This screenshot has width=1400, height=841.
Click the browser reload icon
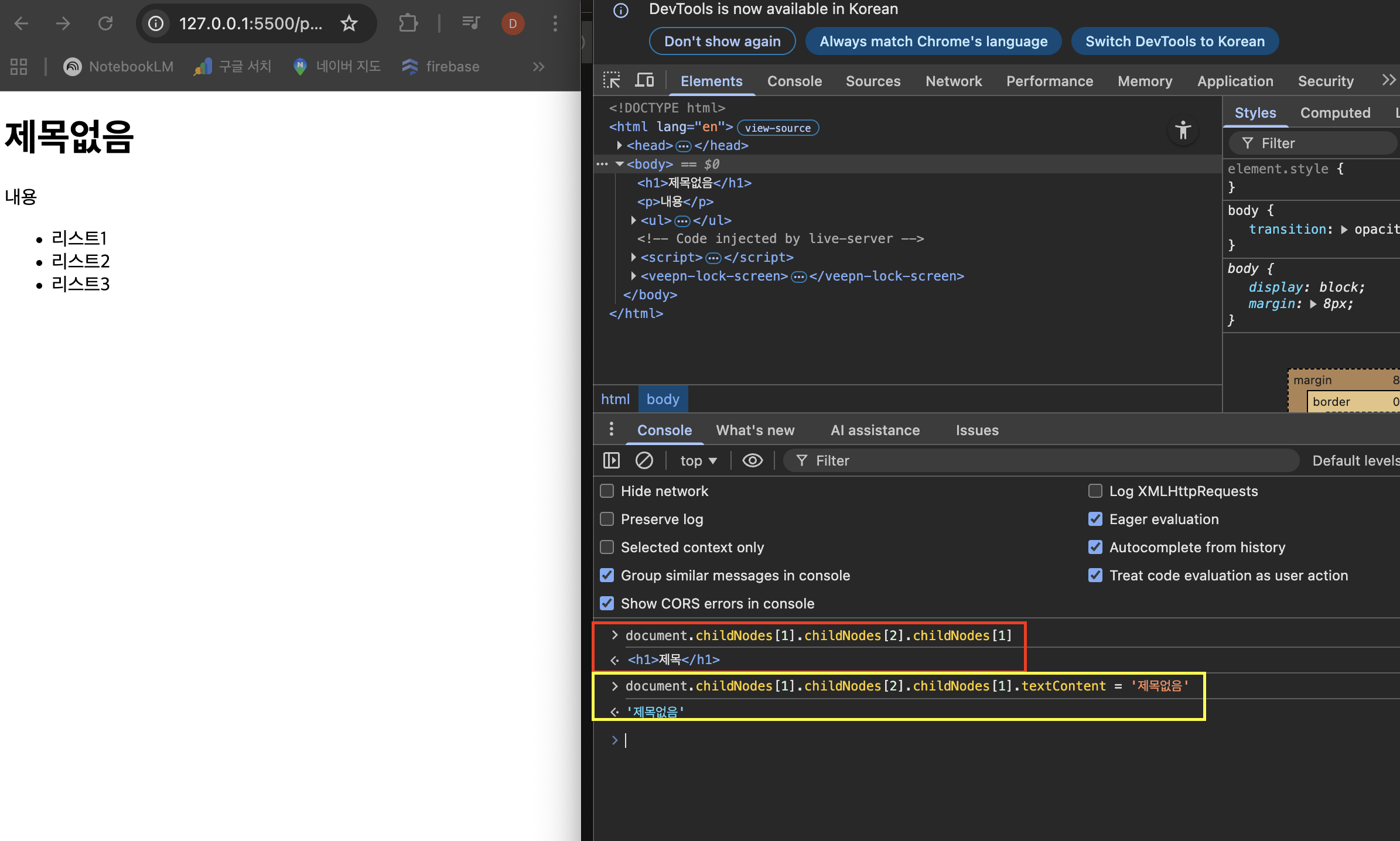pos(105,23)
